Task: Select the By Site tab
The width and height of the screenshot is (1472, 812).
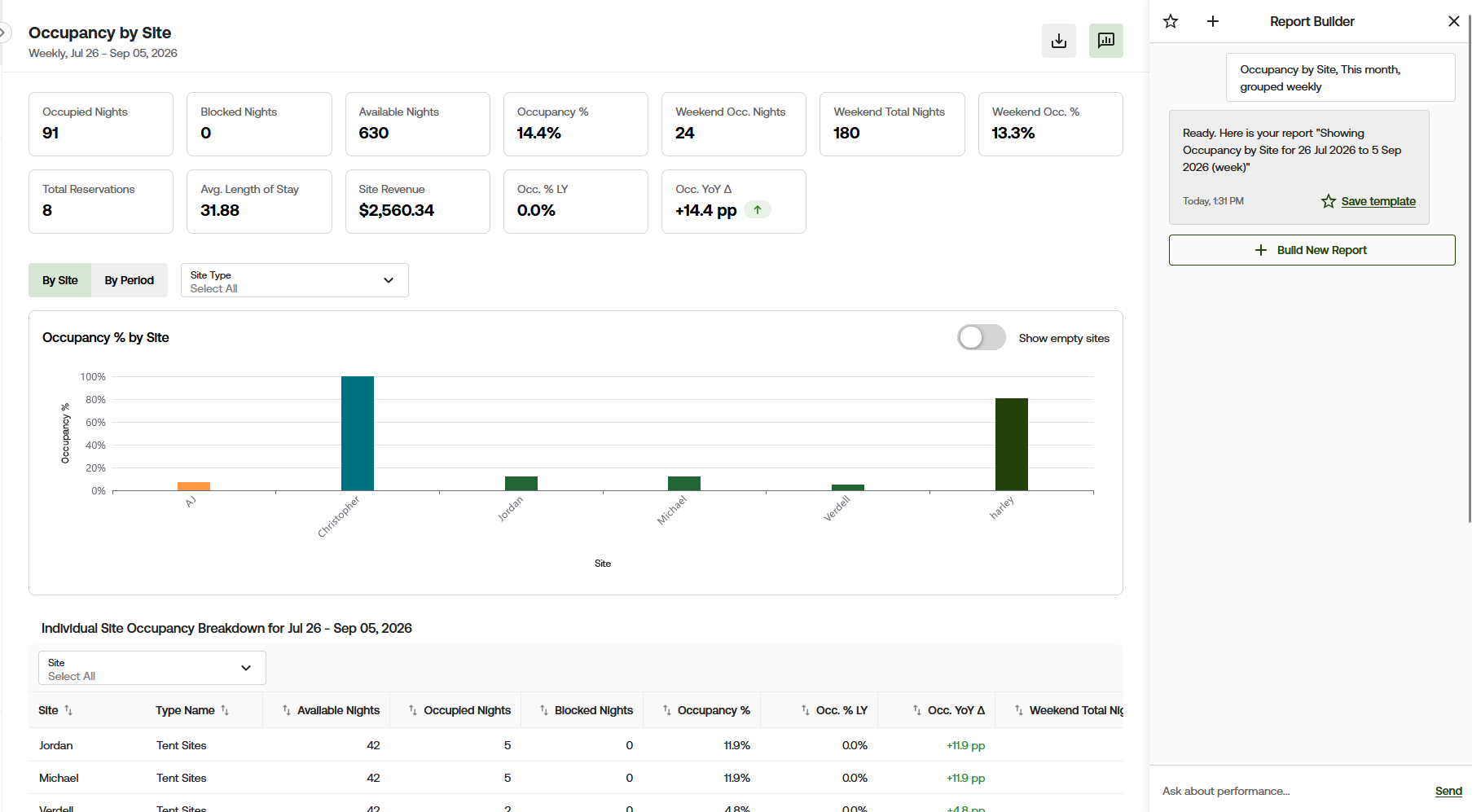Action: coord(60,280)
